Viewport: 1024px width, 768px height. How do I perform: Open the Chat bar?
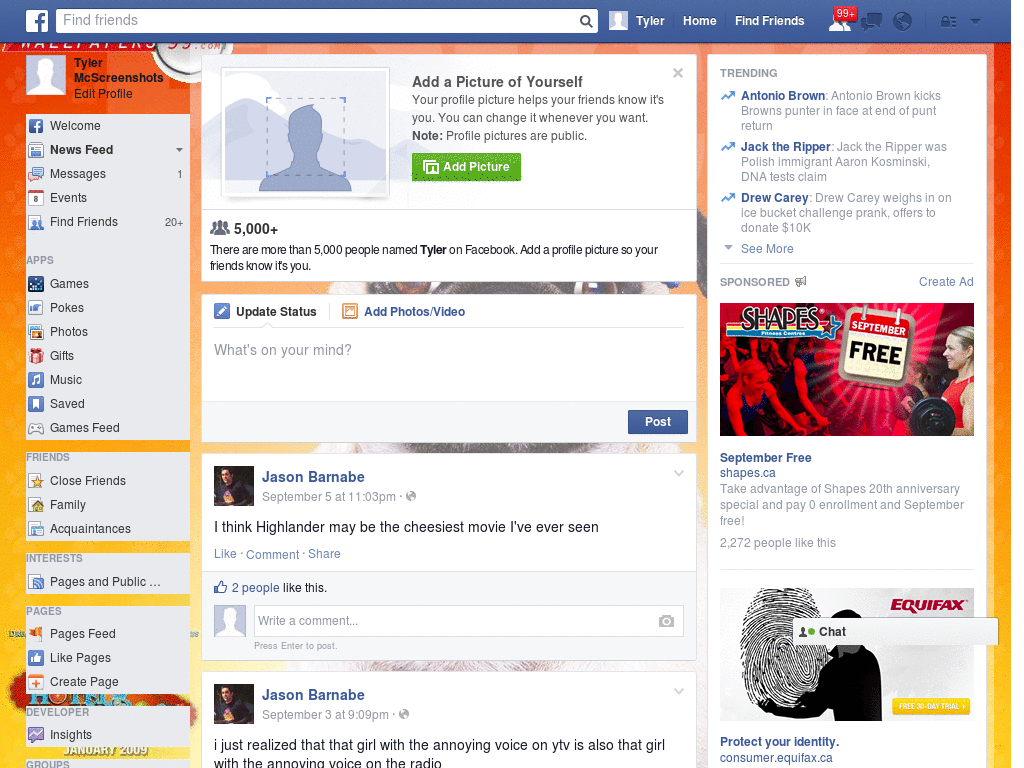tap(895, 632)
